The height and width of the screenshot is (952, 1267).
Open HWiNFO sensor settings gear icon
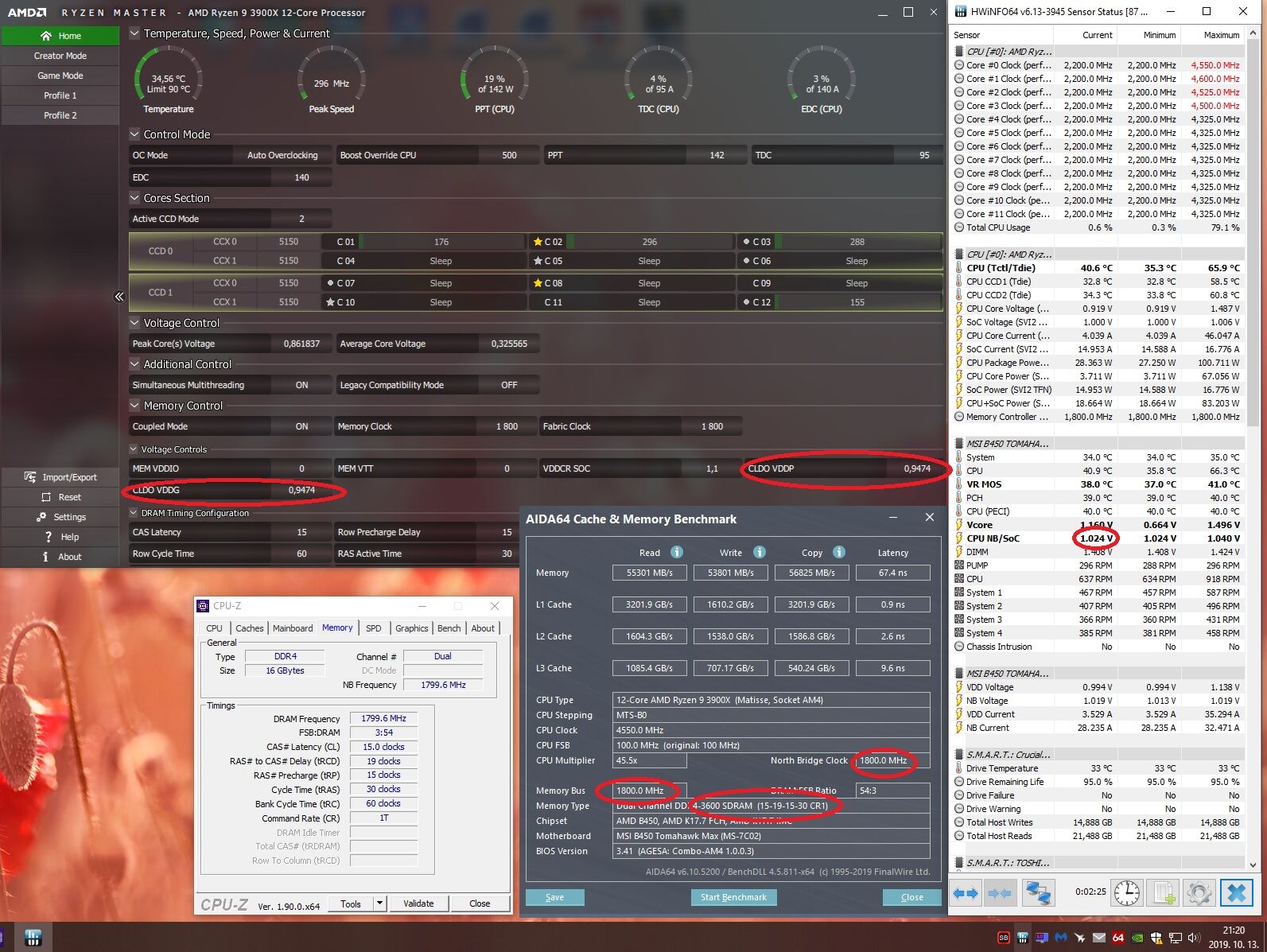click(1199, 893)
